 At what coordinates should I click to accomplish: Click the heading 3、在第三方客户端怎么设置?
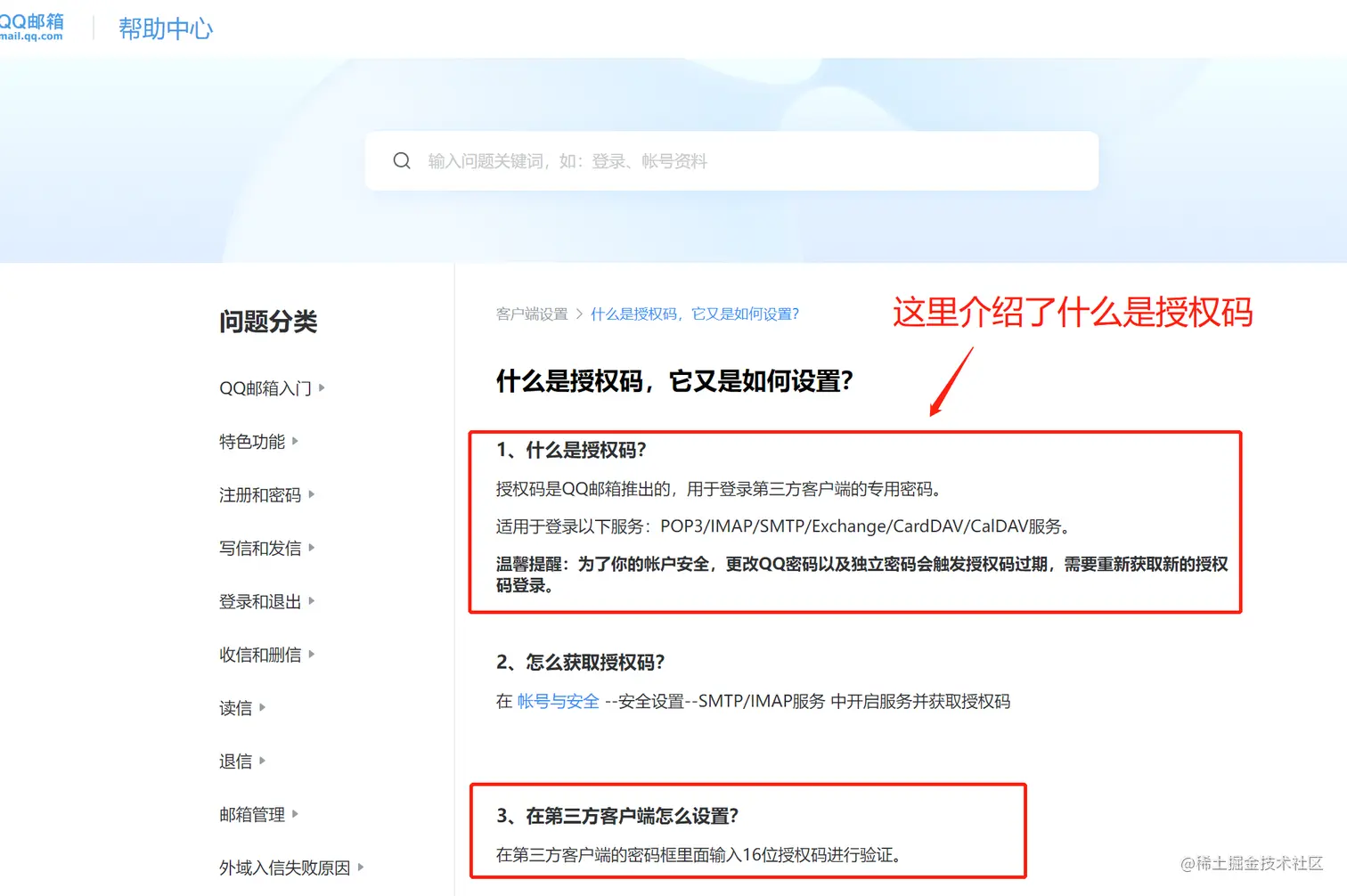pyautogui.click(x=617, y=816)
